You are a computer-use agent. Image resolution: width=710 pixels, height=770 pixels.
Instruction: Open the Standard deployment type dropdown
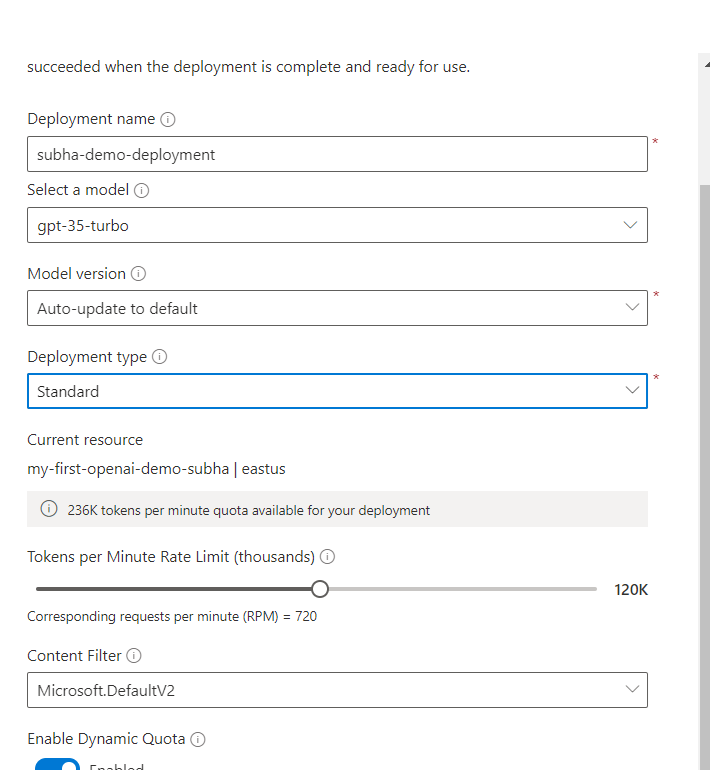[337, 391]
